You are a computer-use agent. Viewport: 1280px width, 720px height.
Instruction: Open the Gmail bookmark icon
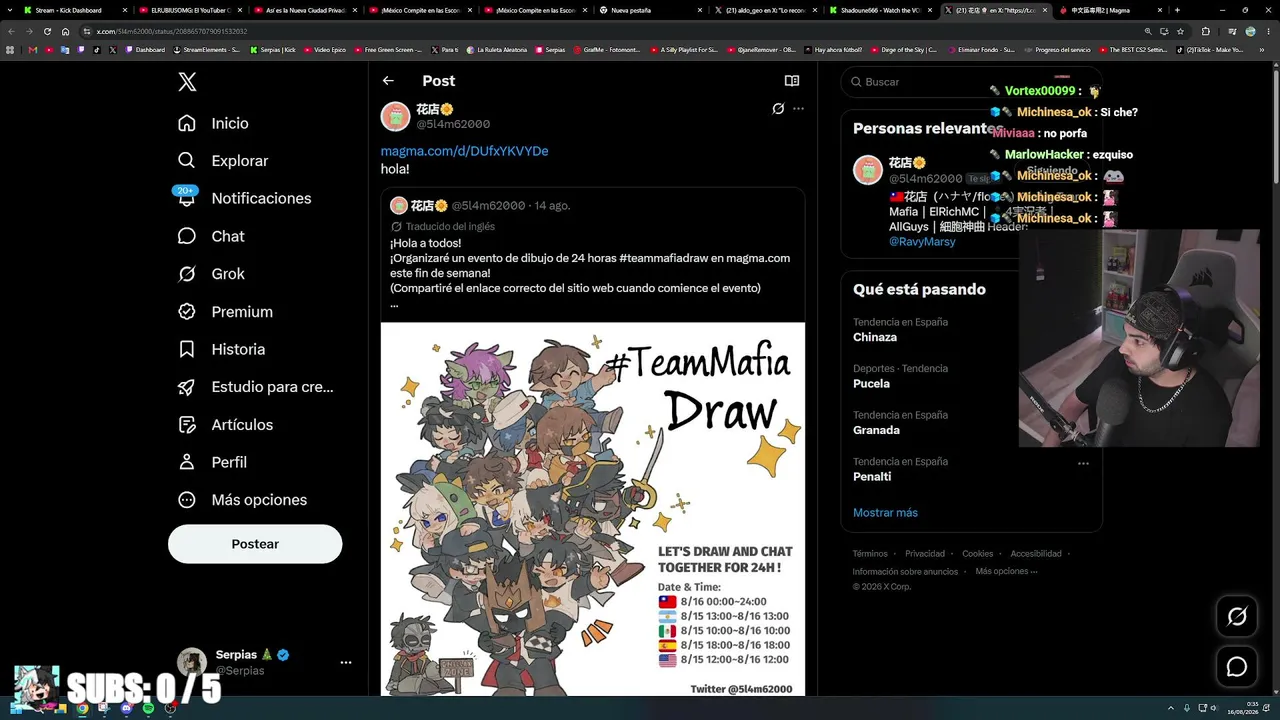32,50
